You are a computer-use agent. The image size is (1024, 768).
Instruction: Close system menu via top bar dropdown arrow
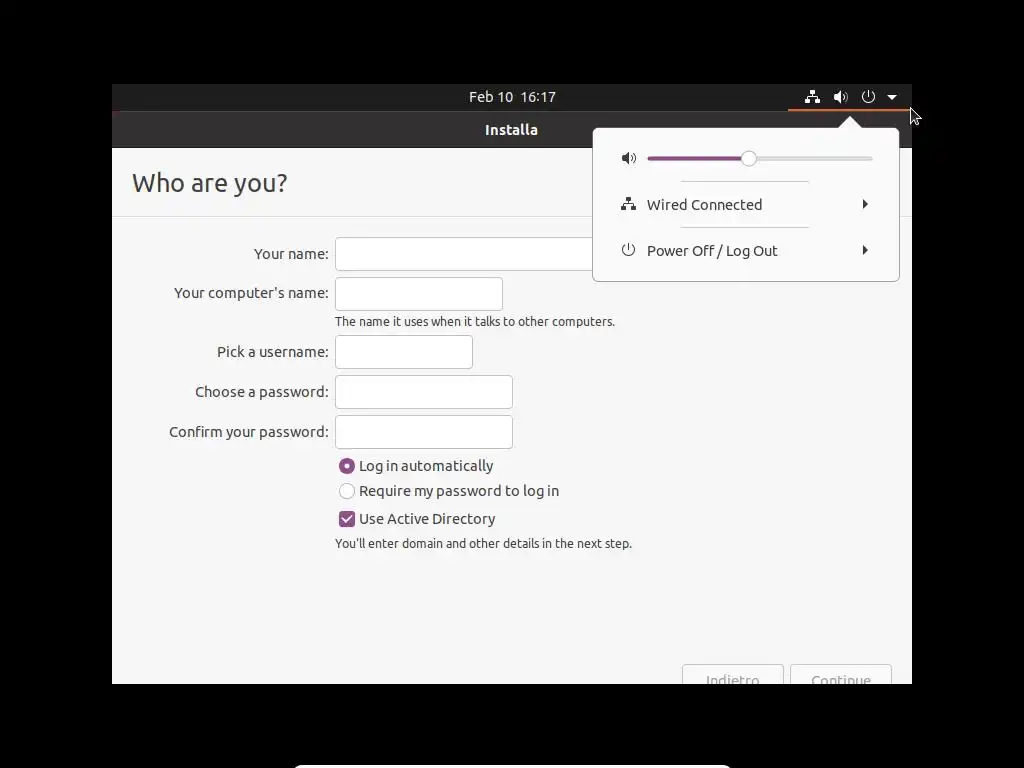click(892, 97)
